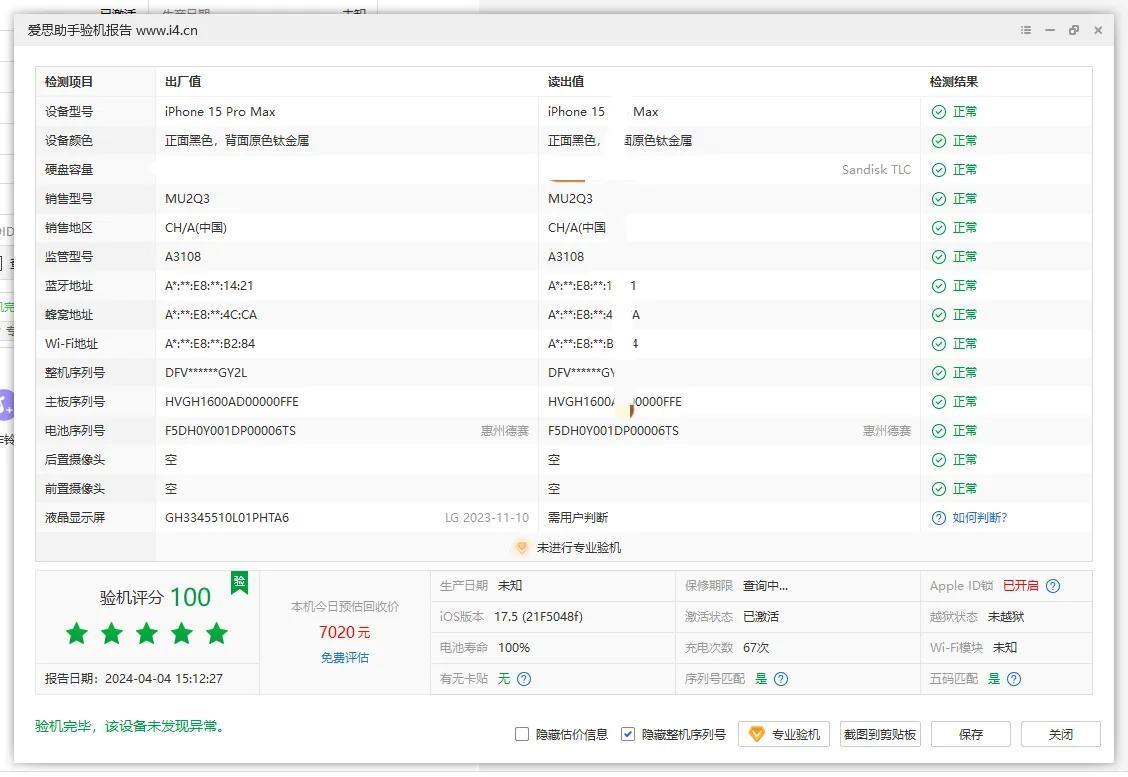Select factory serial DFV******GY2L
The width and height of the screenshot is (1128, 777).
(x=206, y=373)
